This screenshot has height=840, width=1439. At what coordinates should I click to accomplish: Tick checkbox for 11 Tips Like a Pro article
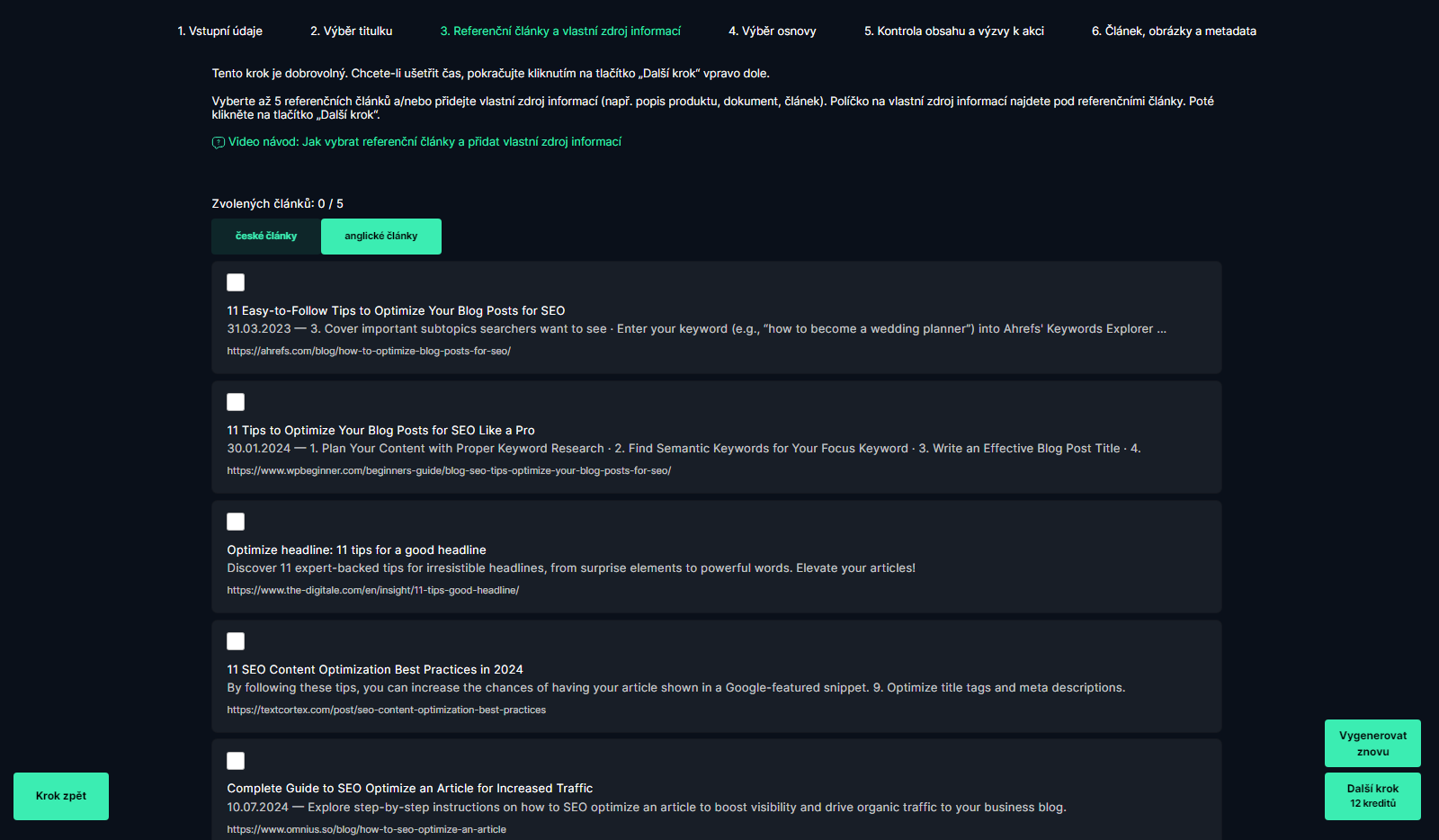click(236, 402)
